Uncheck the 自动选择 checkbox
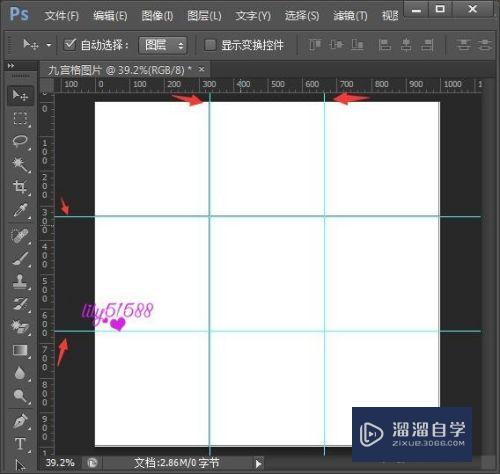This screenshot has height=474, width=500. (70, 44)
